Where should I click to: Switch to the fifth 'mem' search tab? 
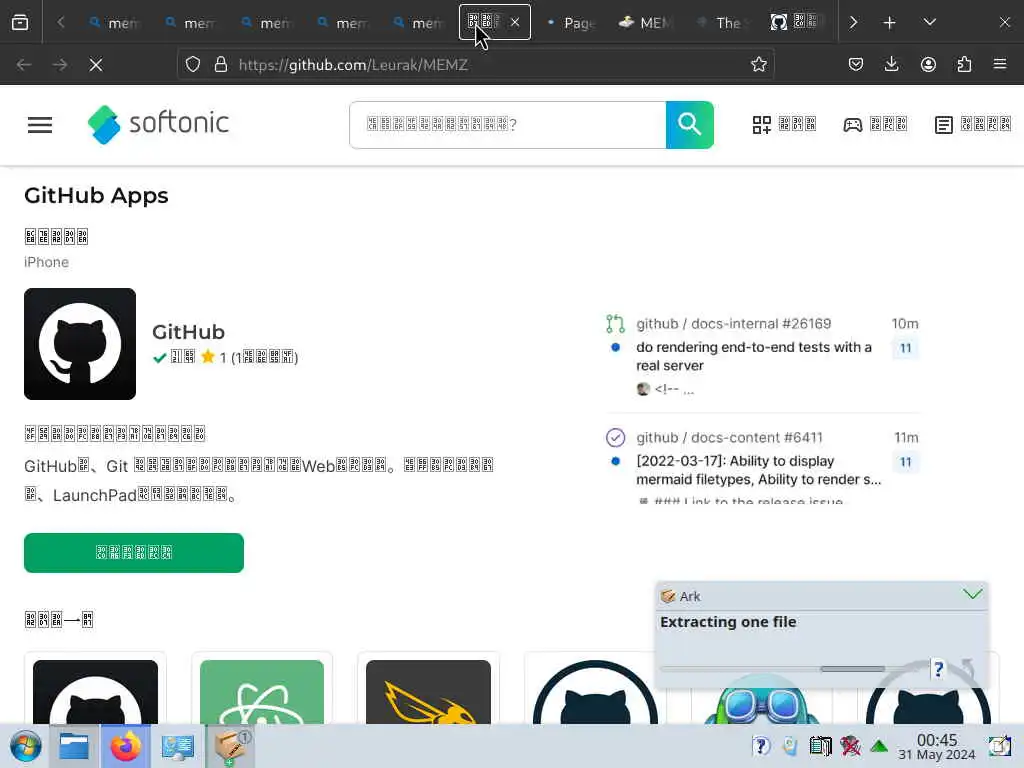(419, 23)
